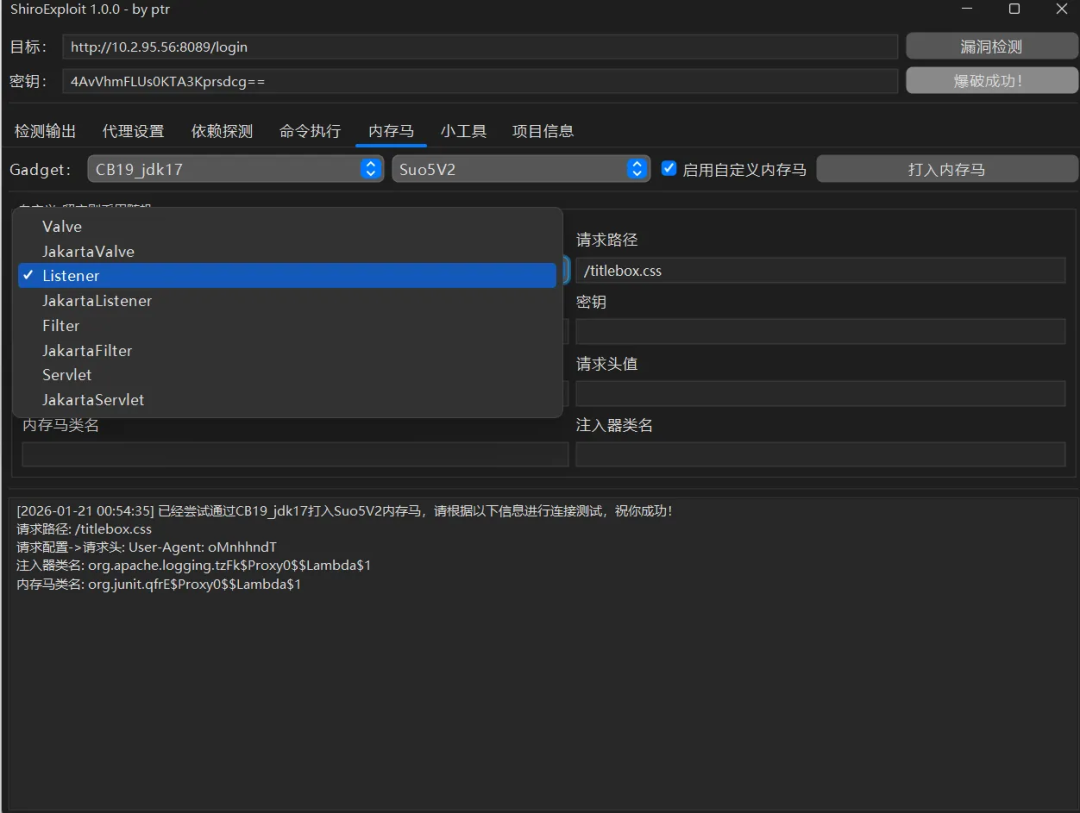Choose the Servlet option
The image size is (1080, 813).
tap(287, 375)
